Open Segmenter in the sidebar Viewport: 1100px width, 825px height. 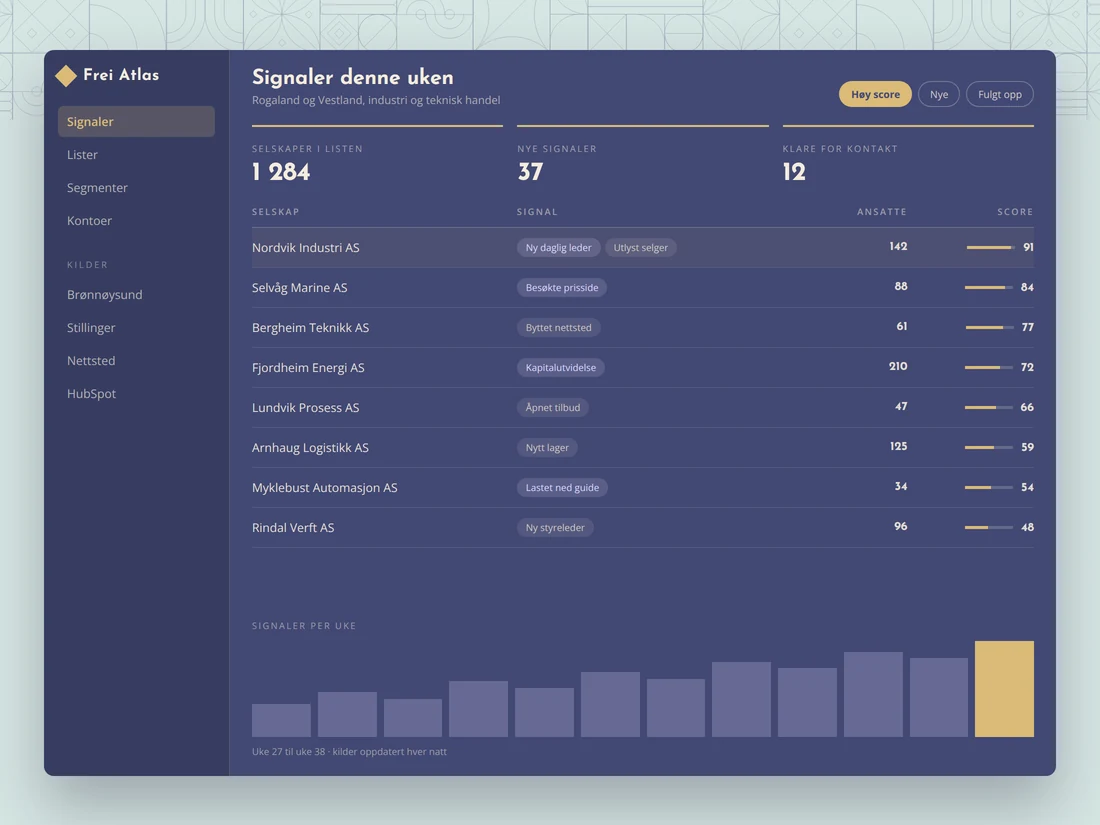(136, 187)
